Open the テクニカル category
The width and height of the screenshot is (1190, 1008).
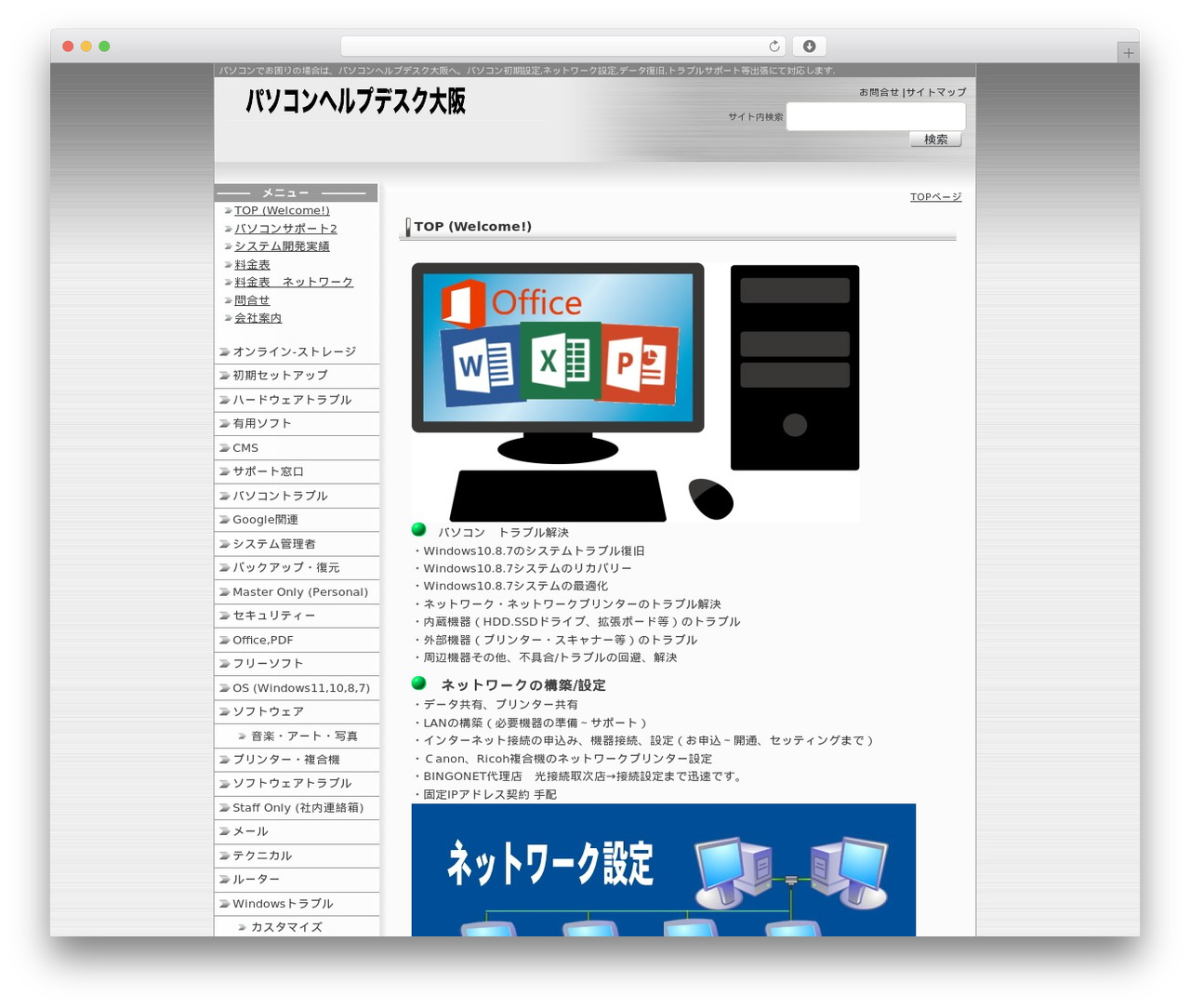[x=297, y=856]
